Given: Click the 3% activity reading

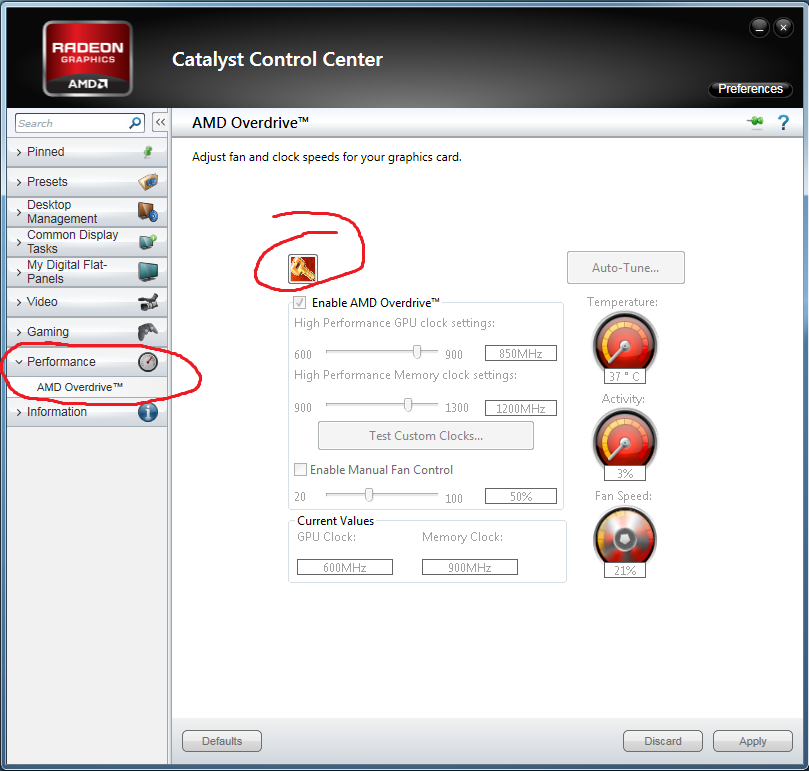Looking at the screenshot, I should click(x=625, y=473).
